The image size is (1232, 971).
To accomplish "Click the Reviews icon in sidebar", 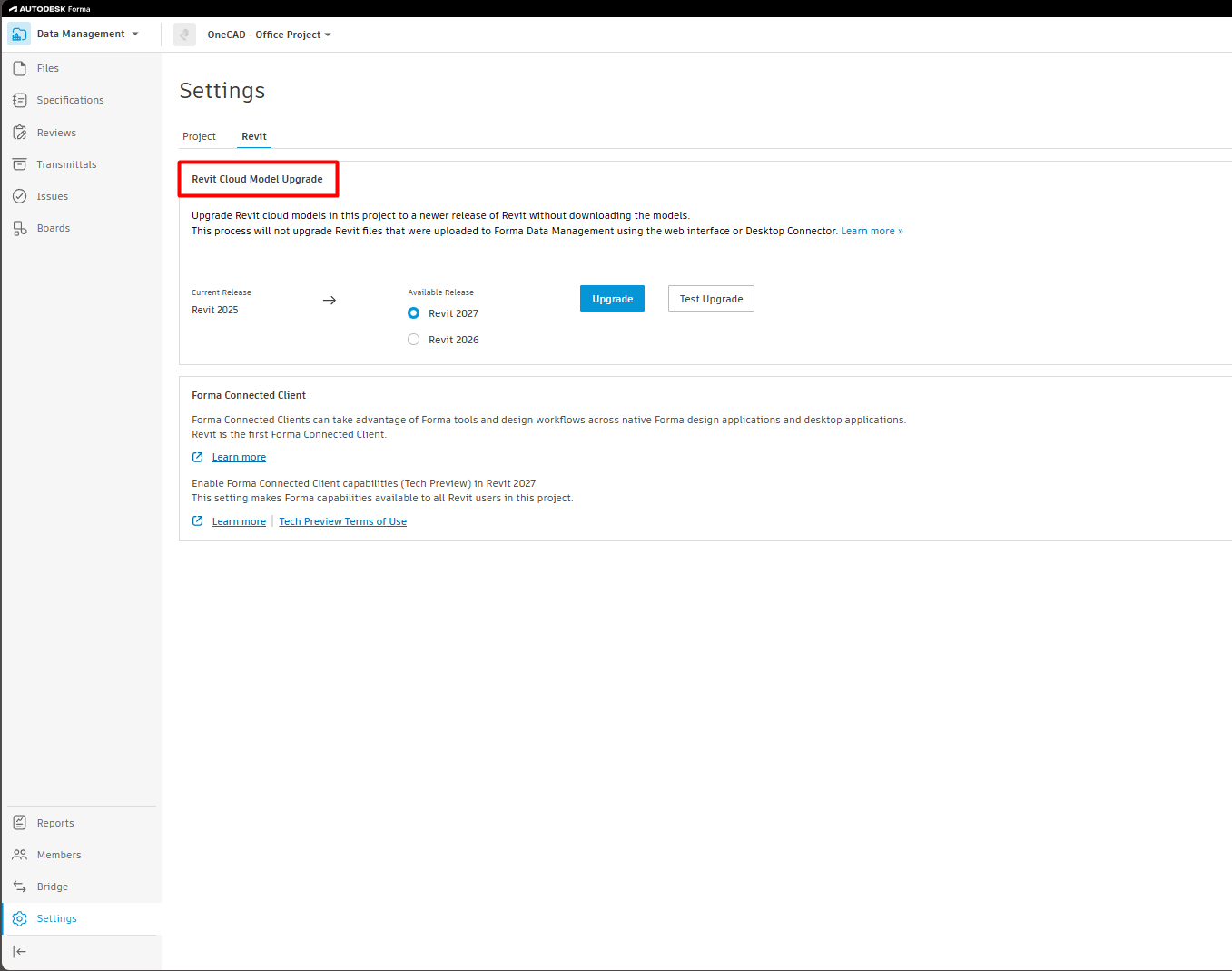I will pos(19,133).
